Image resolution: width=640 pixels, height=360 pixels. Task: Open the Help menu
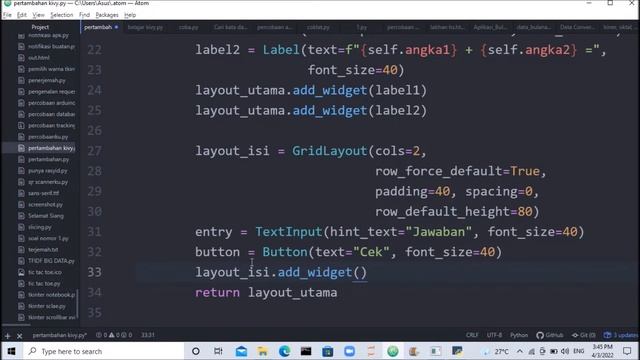[130, 15]
